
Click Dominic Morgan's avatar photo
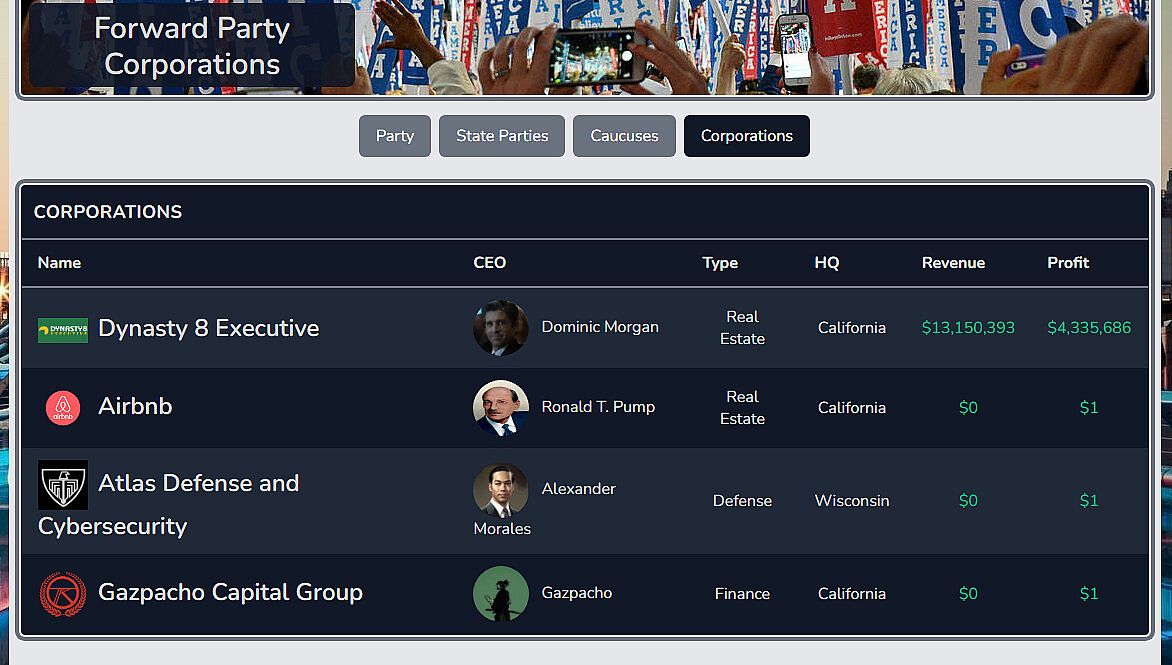(x=501, y=328)
